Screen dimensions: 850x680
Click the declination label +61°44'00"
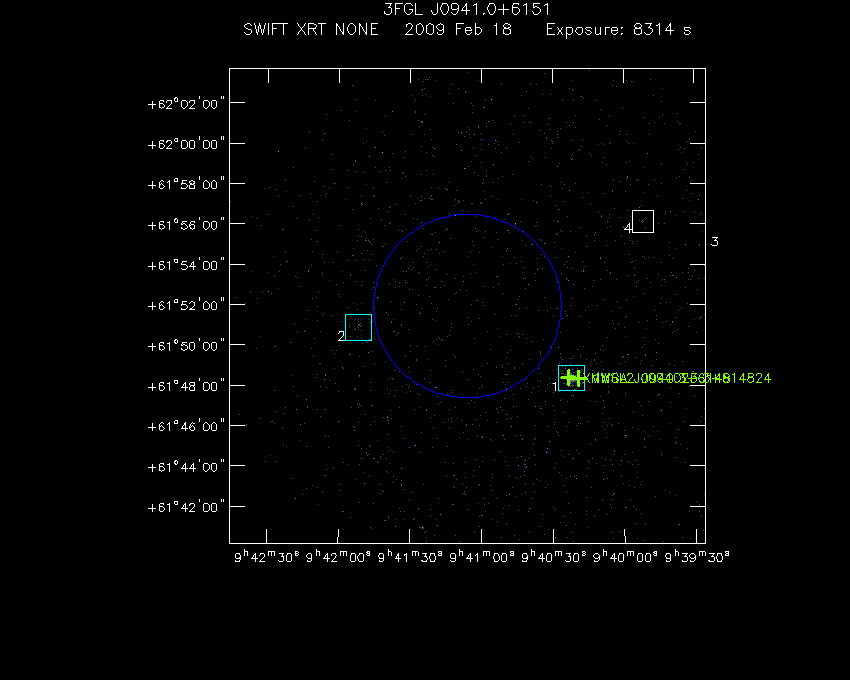186,467
